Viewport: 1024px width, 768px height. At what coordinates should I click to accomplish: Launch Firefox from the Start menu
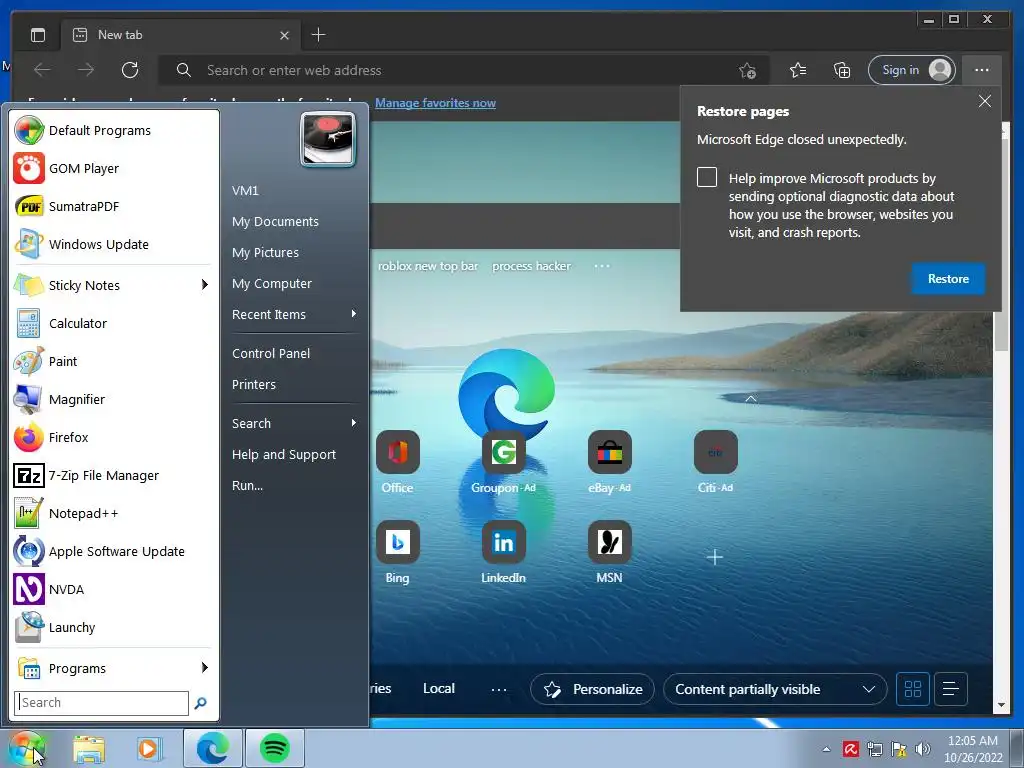tap(112, 437)
